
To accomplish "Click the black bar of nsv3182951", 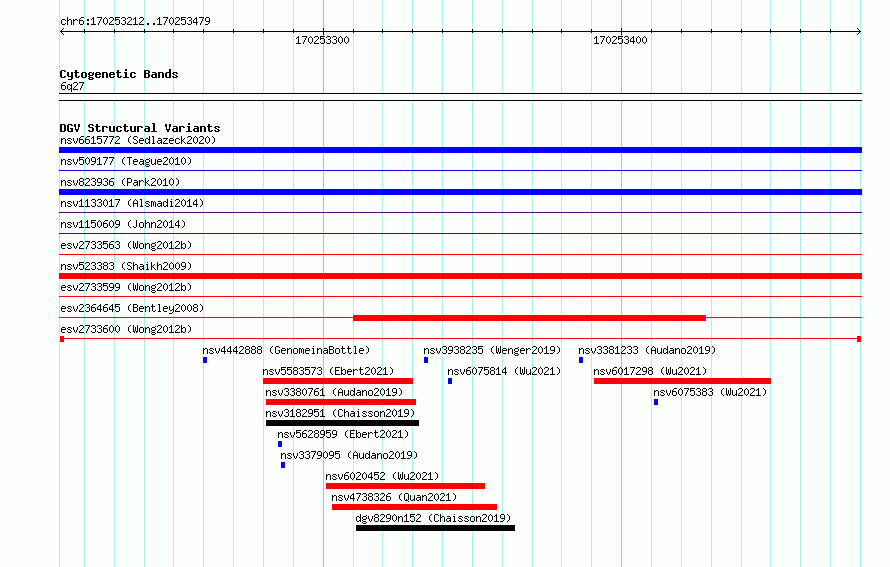I will tap(342, 423).
